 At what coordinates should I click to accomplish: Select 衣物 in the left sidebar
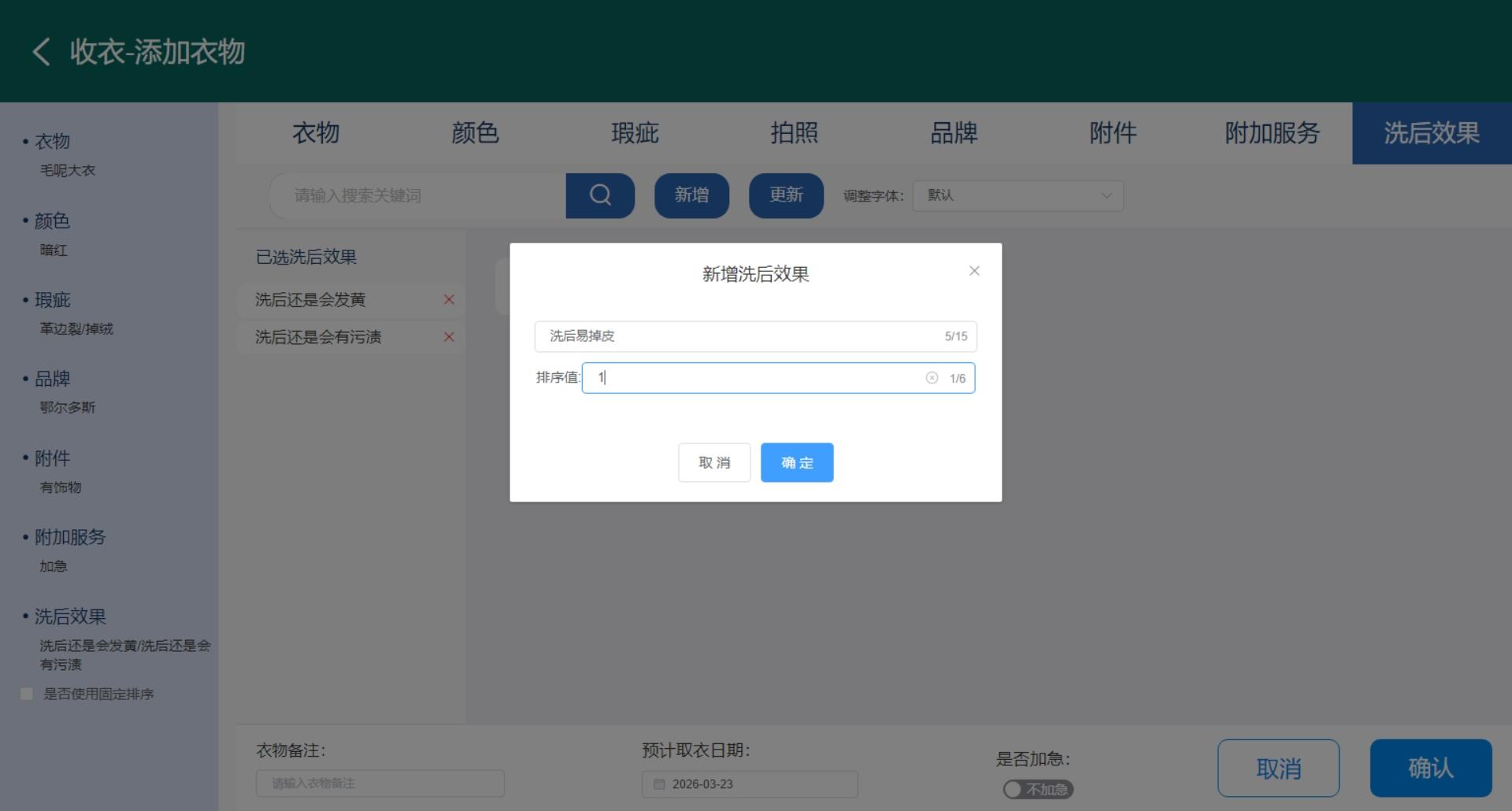52,142
